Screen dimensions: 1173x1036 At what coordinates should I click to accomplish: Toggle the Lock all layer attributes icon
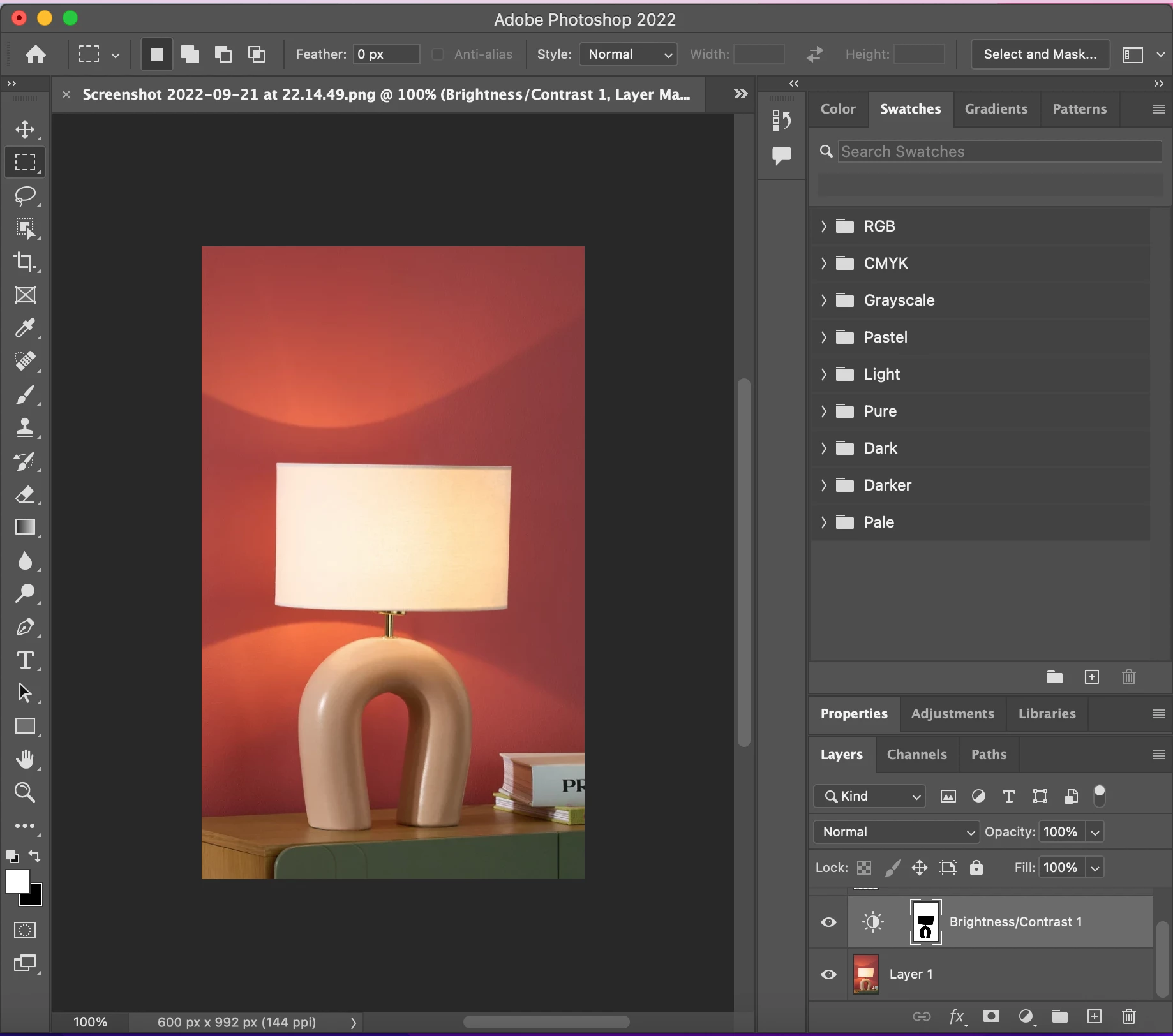pos(976,868)
